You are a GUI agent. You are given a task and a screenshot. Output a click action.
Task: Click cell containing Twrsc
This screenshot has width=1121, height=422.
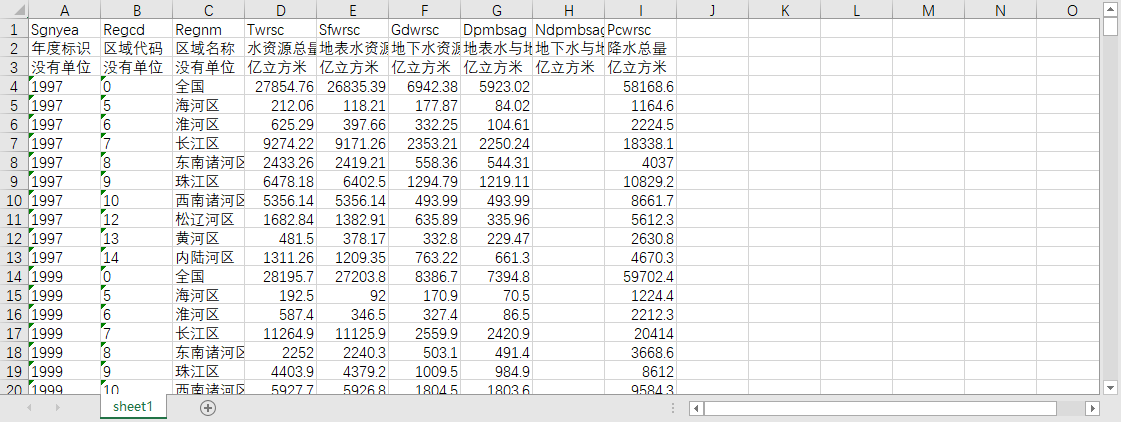click(280, 29)
